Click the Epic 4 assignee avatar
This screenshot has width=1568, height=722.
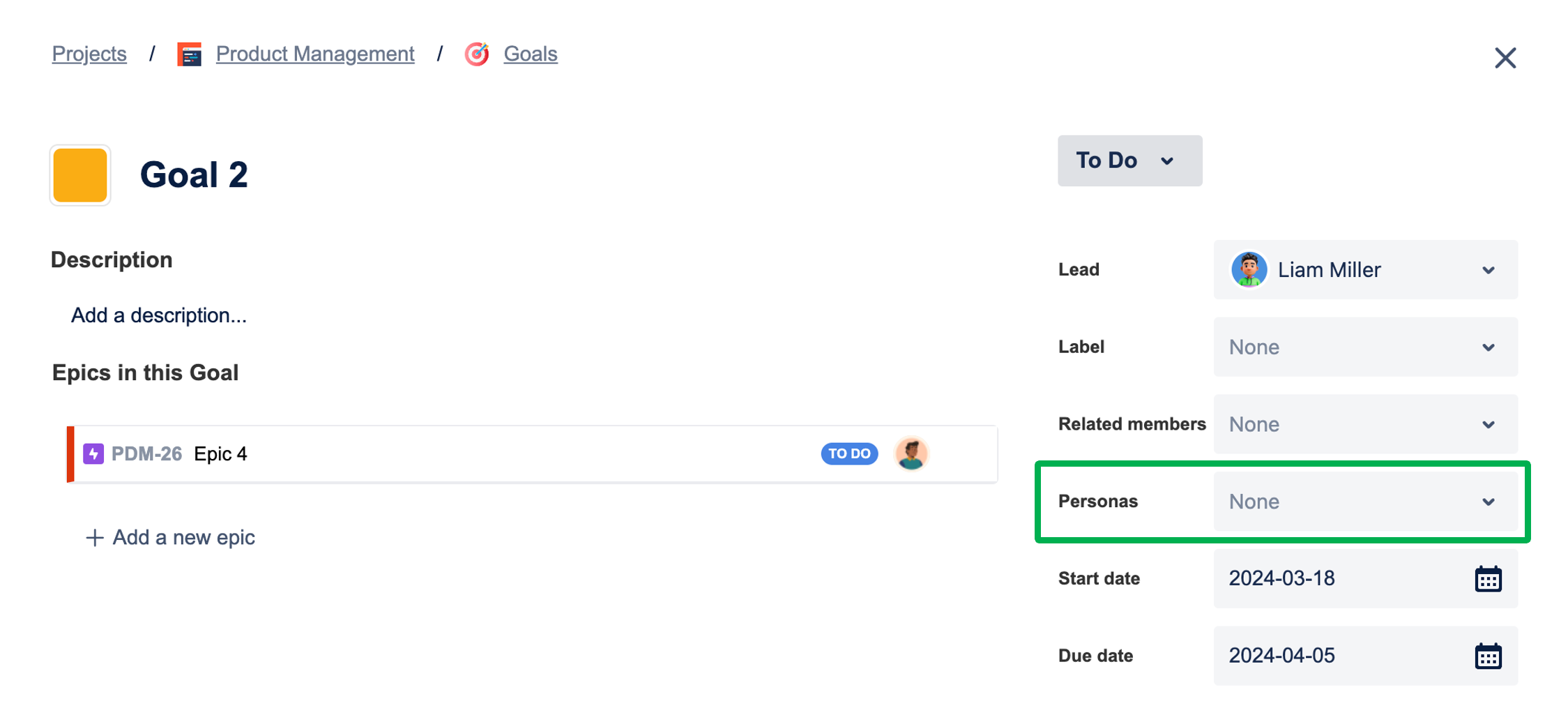[x=911, y=453]
